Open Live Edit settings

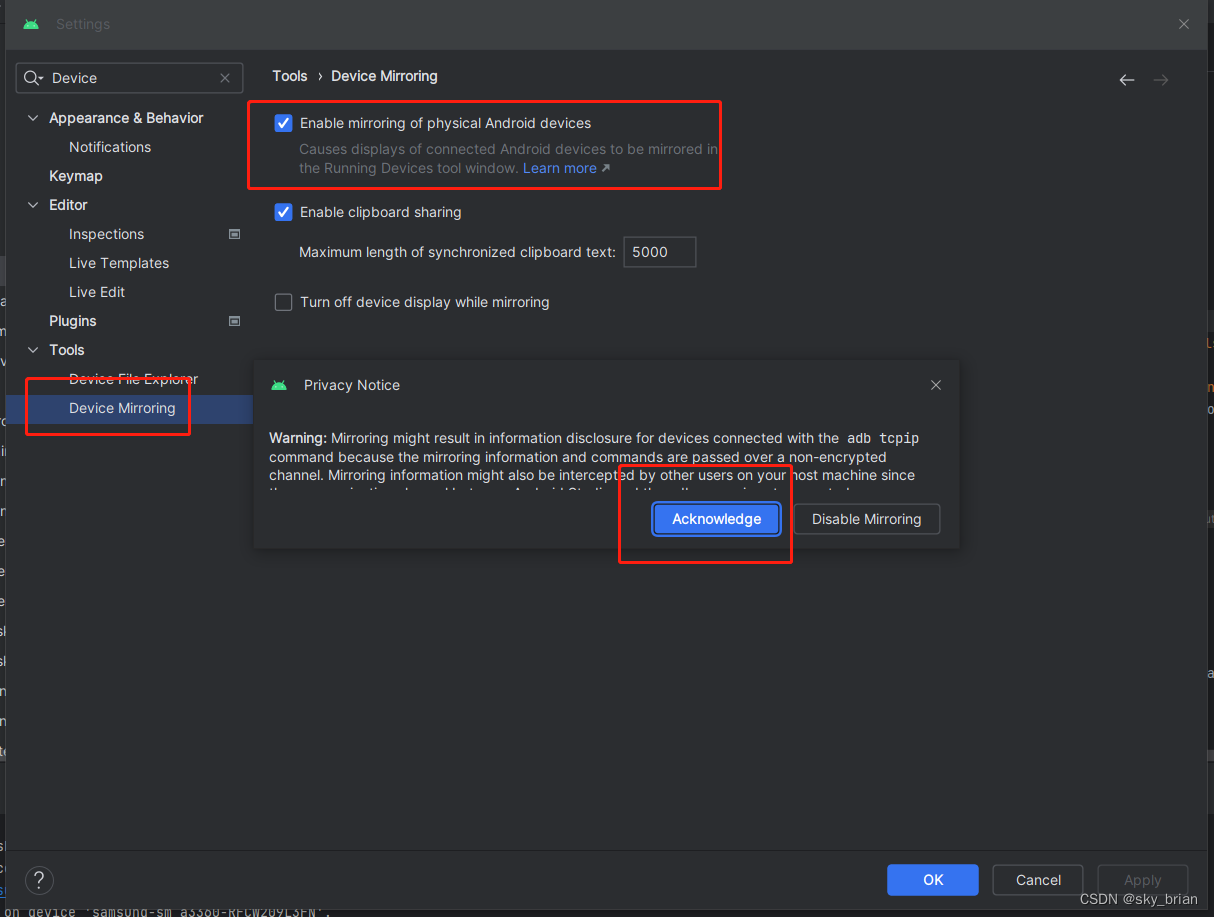point(97,292)
